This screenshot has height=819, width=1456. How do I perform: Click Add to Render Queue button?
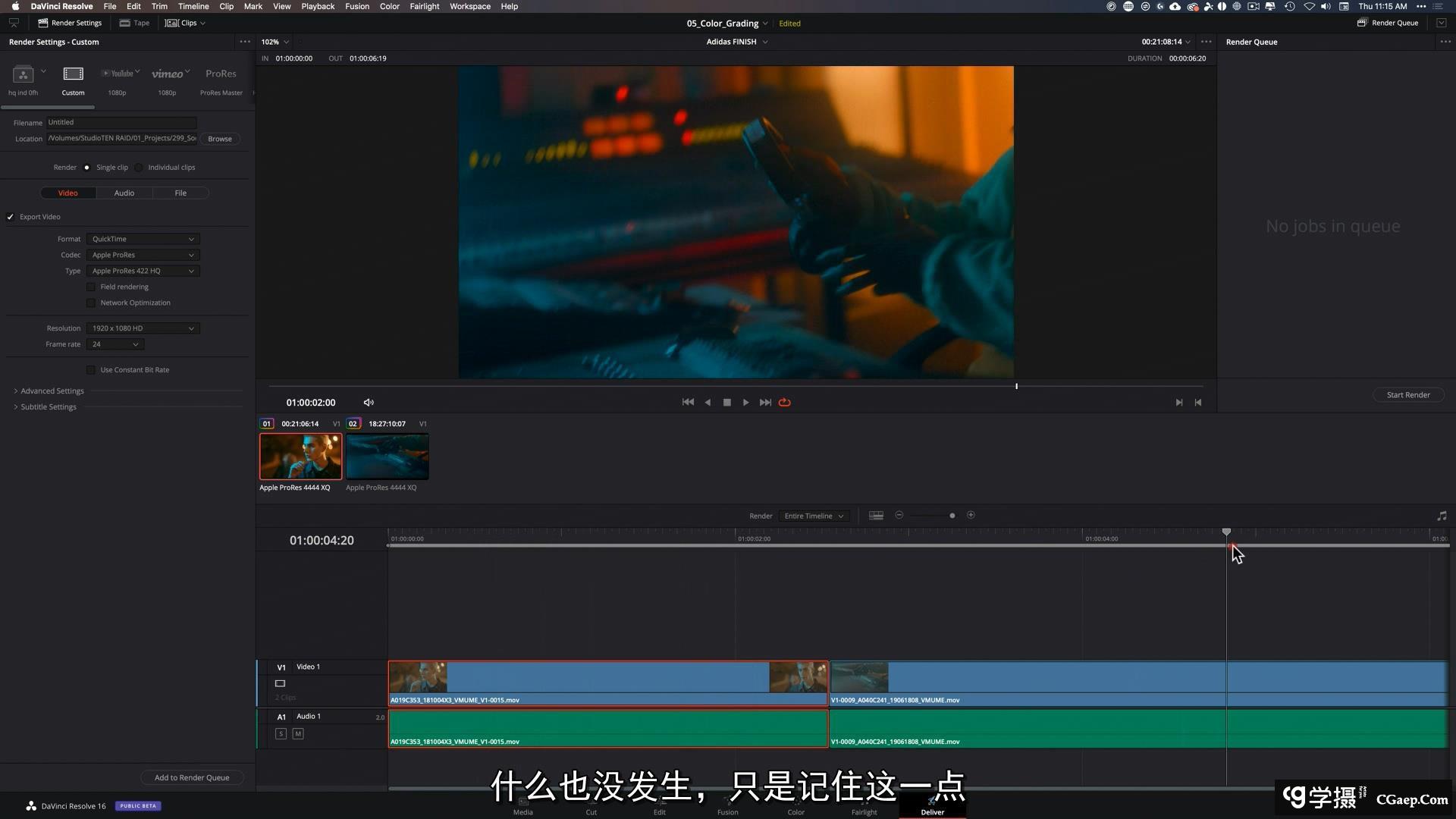(x=192, y=778)
